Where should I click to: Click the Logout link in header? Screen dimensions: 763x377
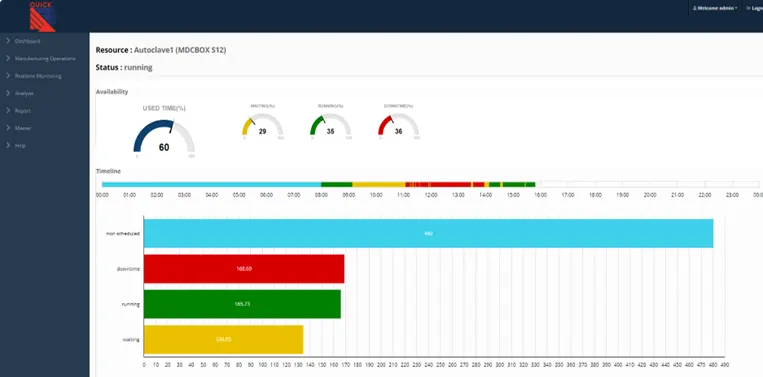pyautogui.click(x=754, y=8)
